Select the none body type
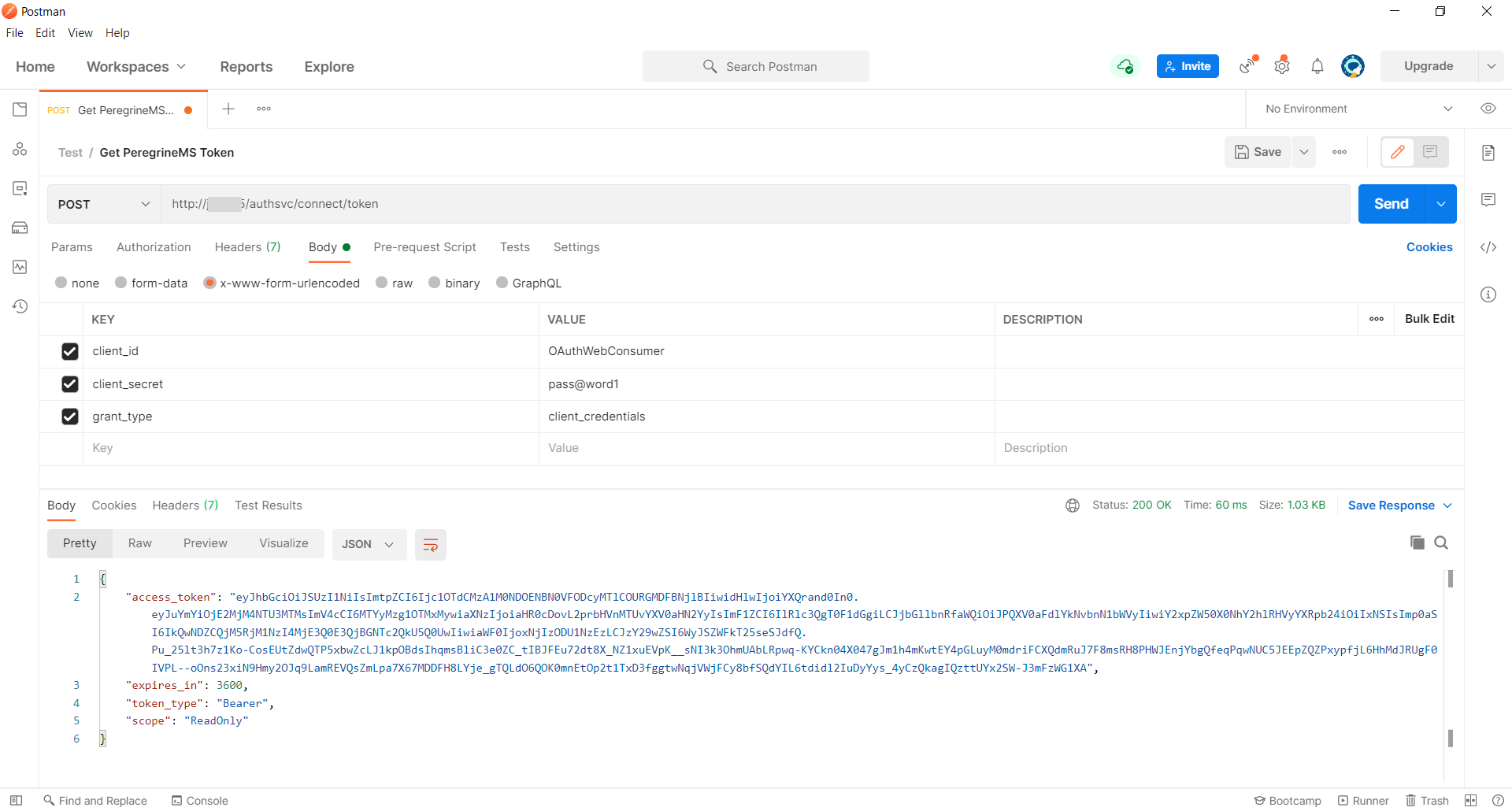1512x811 pixels. click(61, 283)
